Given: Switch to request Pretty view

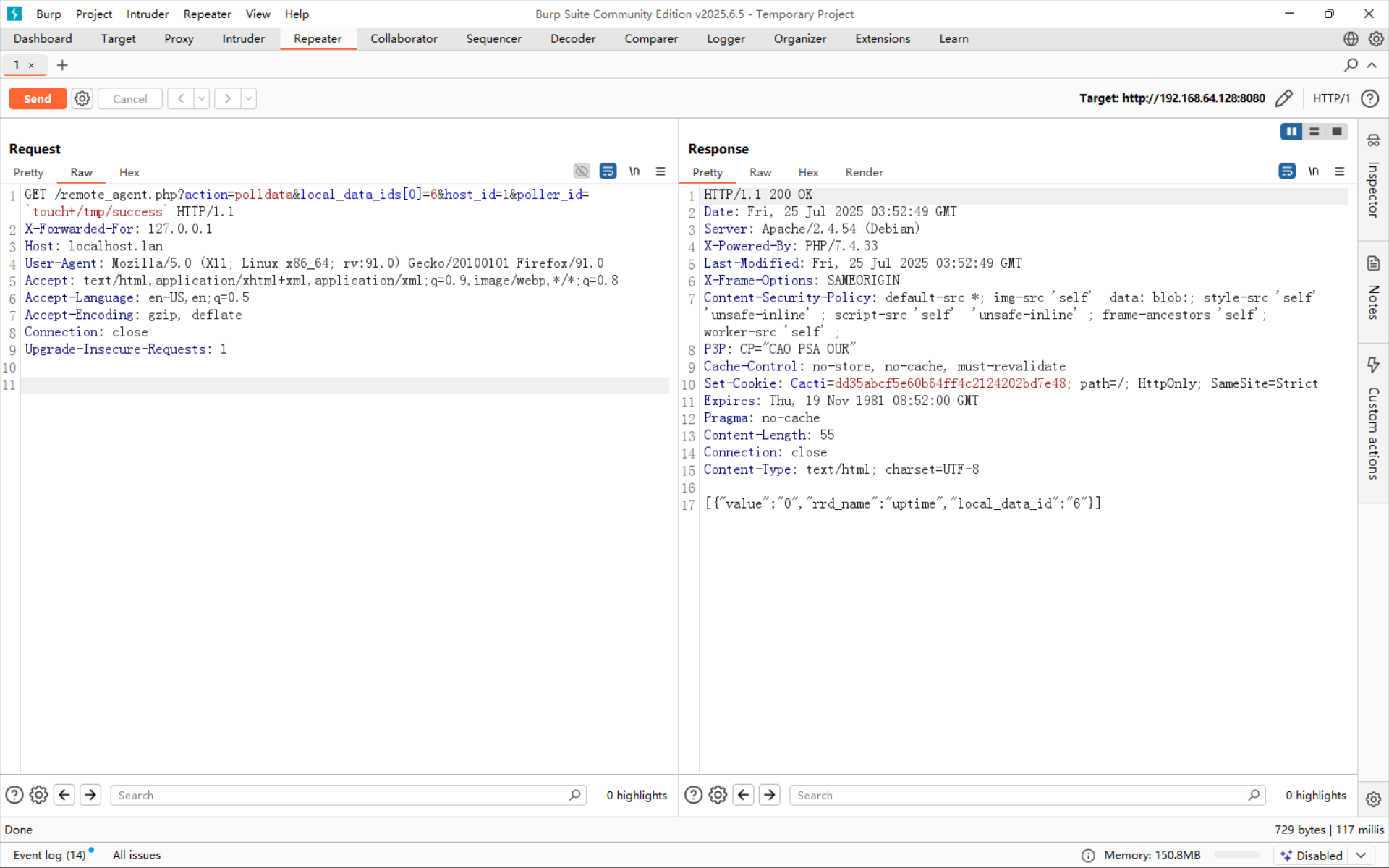Looking at the screenshot, I should [28, 172].
